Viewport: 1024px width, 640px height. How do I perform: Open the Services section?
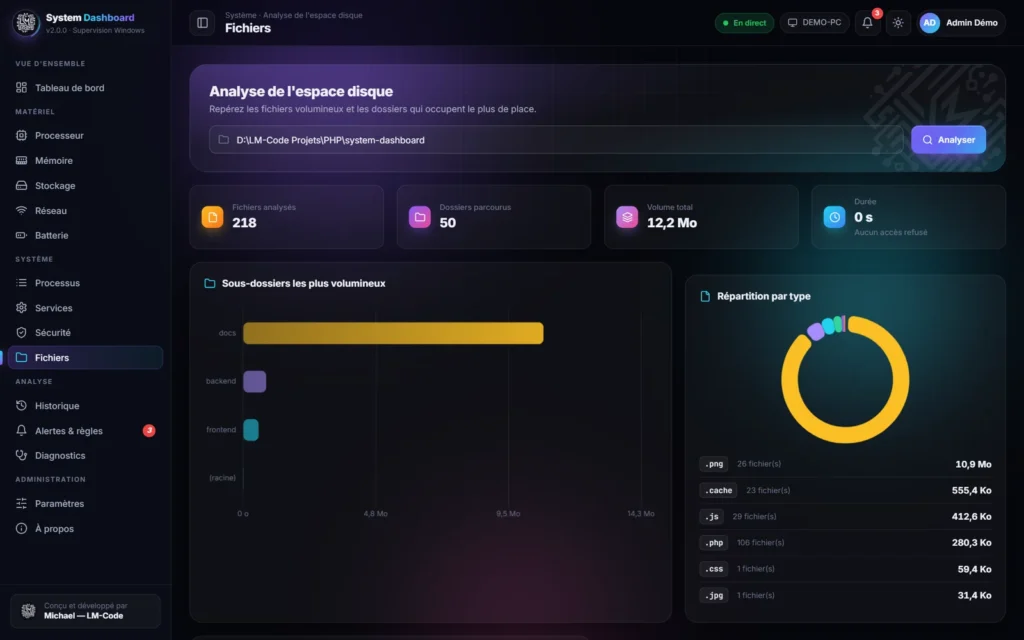click(86, 308)
